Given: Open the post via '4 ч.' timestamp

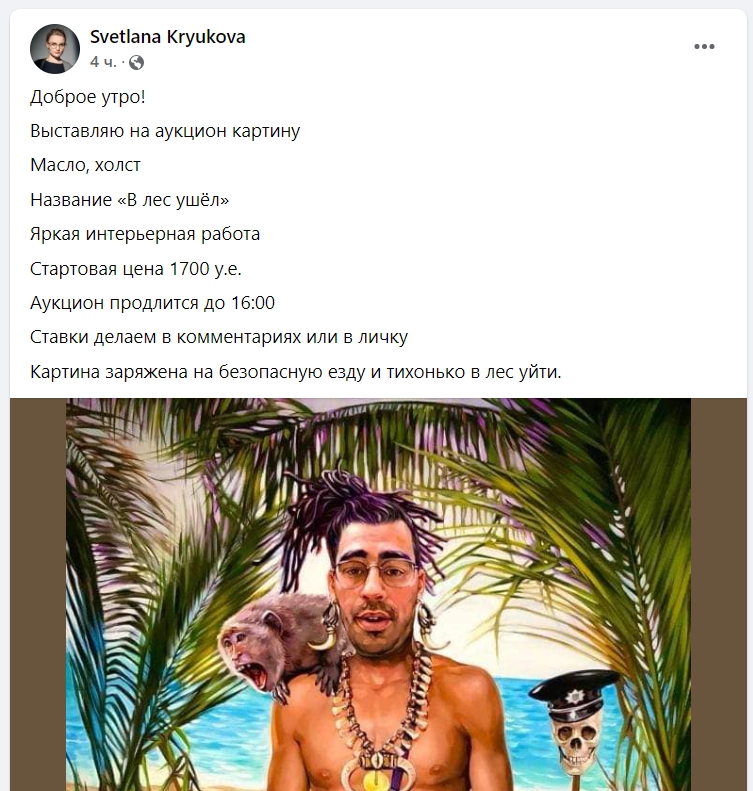Looking at the screenshot, I should (103, 62).
